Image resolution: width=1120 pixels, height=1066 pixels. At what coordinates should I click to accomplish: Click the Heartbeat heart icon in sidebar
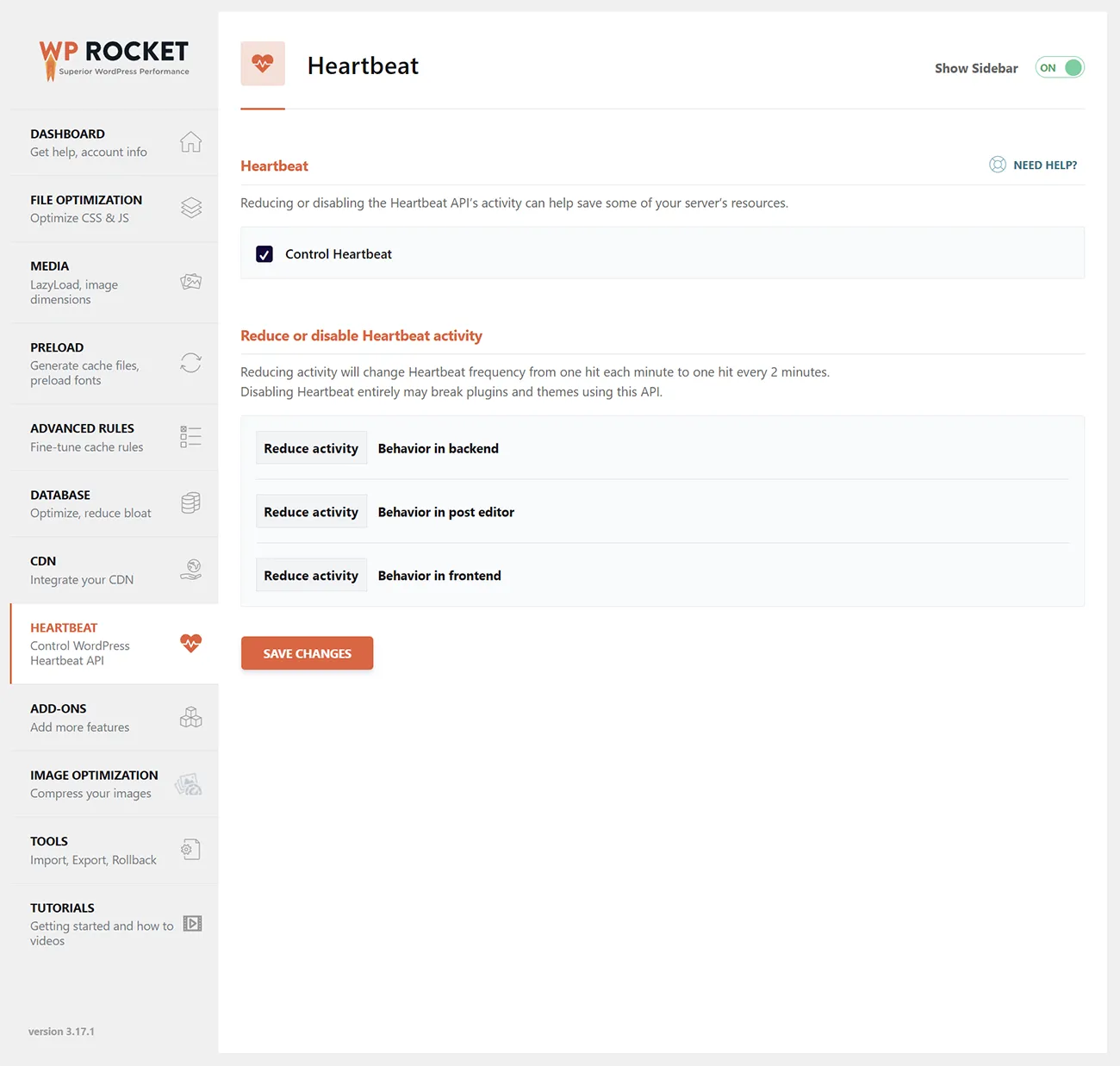(190, 643)
